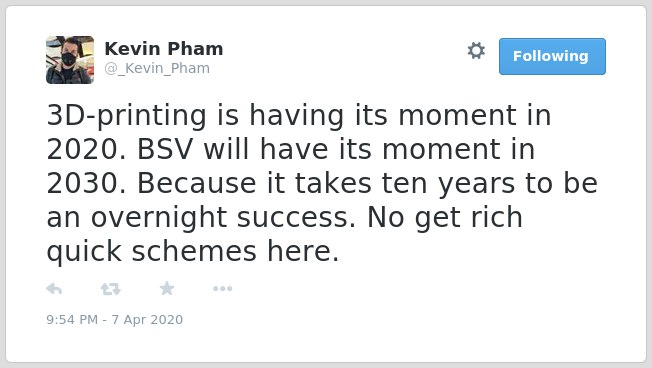Screen dimensions: 652x368
Task: Click the year 2020 in the tweet body
Action: pyautogui.click(x=86, y=149)
